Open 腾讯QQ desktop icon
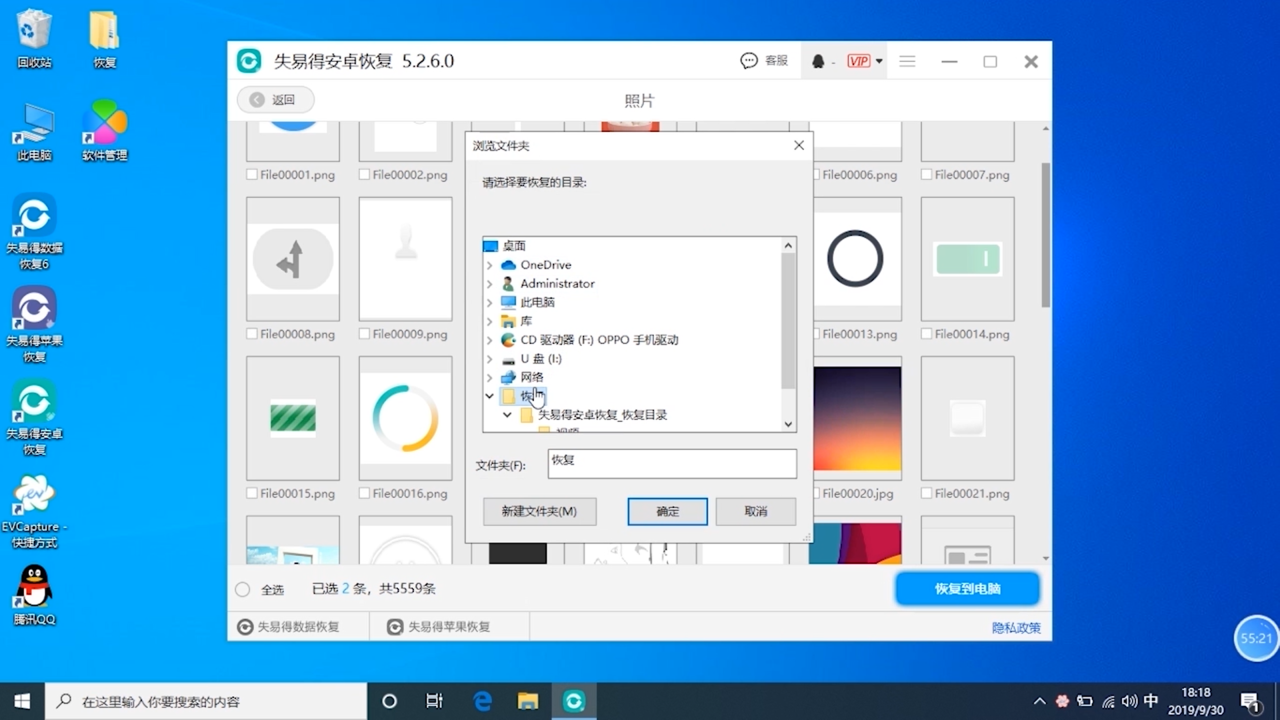 click(x=34, y=596)
